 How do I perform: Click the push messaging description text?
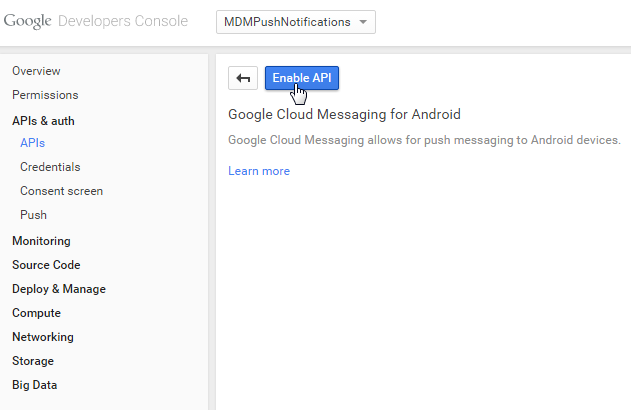pyautogui.click(x=424, y=140)
